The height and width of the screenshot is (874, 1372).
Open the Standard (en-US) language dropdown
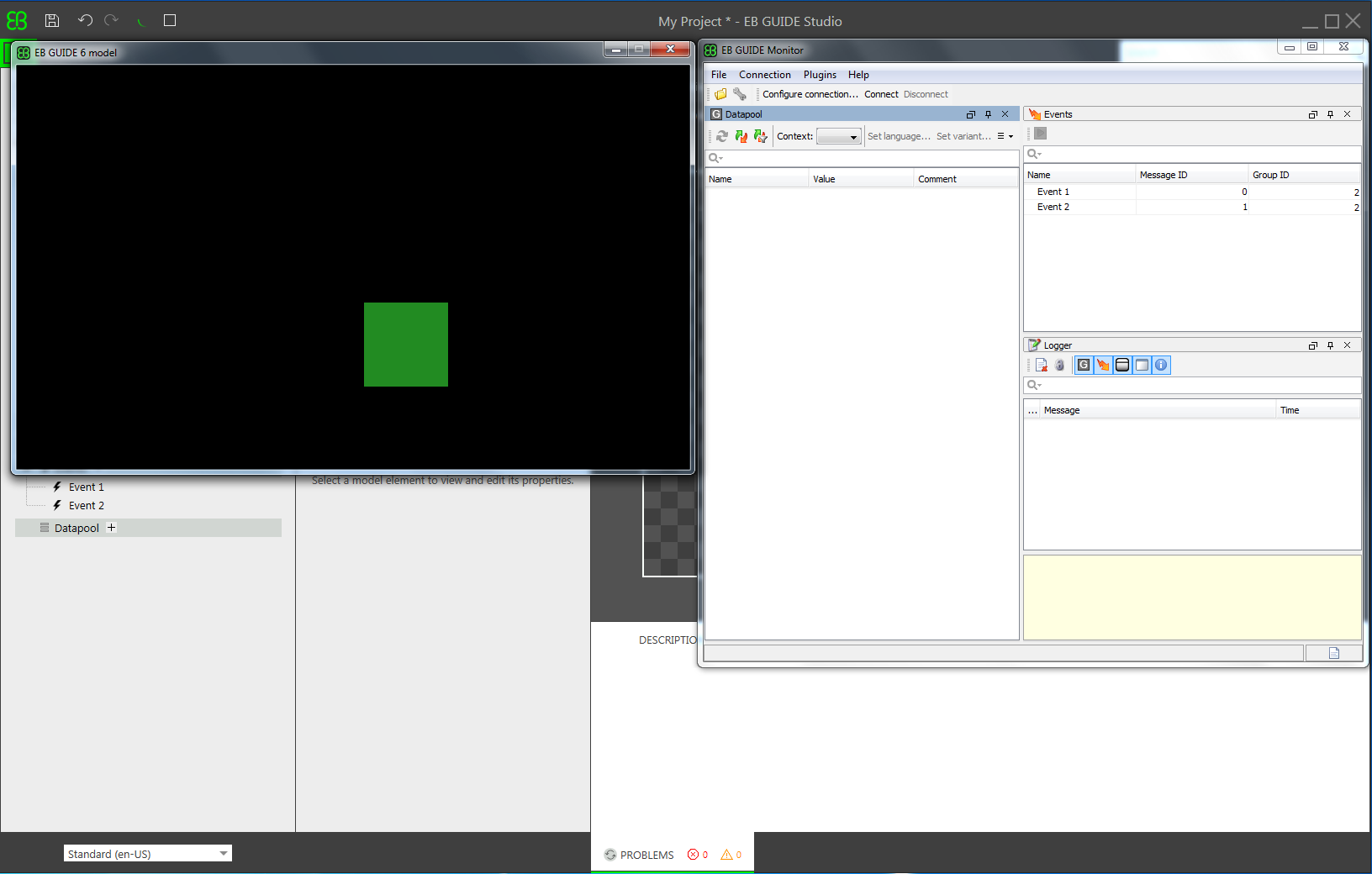pyautogui.click(x=148, y=854)
